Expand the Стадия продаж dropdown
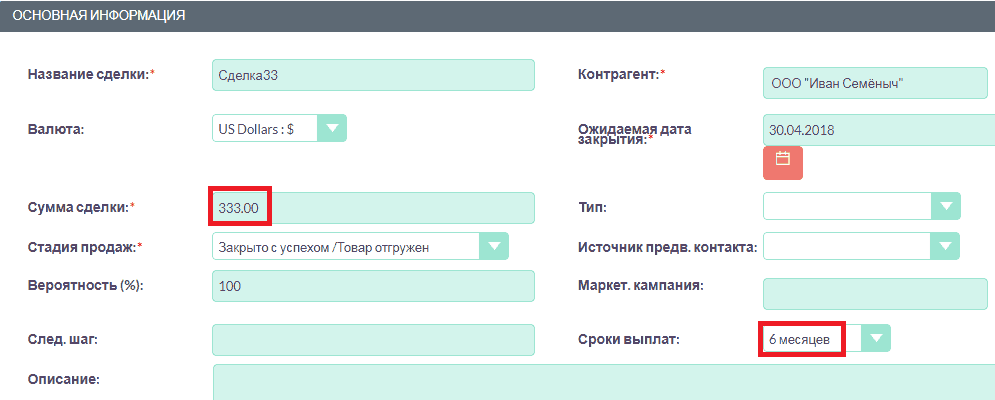Image resolution: width=995 pixels, height=400 pixels. [x=493, y=246]
